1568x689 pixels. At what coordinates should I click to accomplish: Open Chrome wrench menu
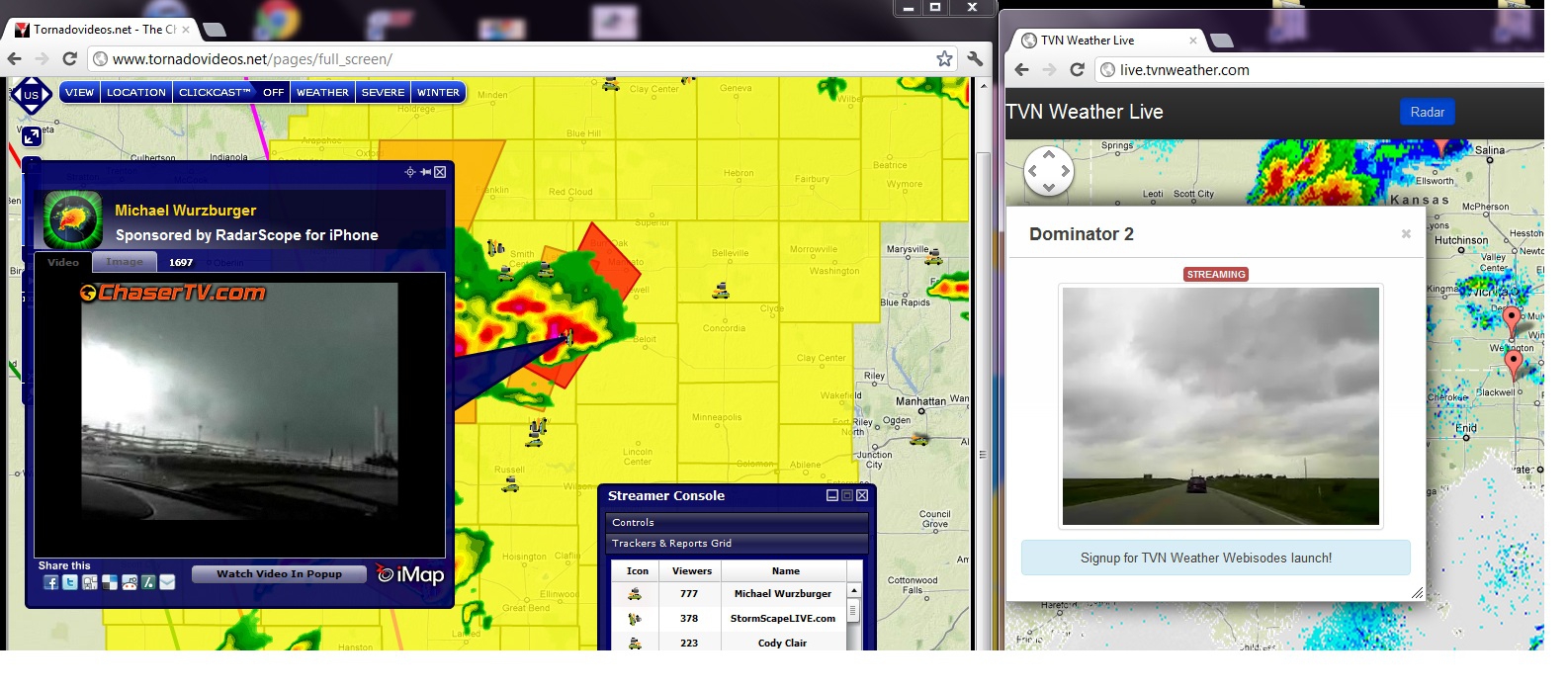975,58
